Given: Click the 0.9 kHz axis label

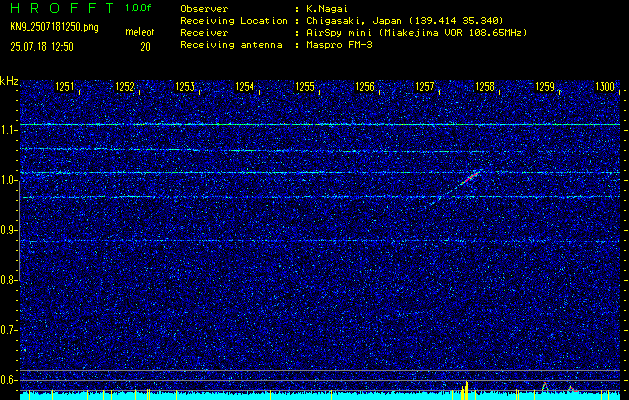Looking at the screenshot, I should tap(7, 230).
